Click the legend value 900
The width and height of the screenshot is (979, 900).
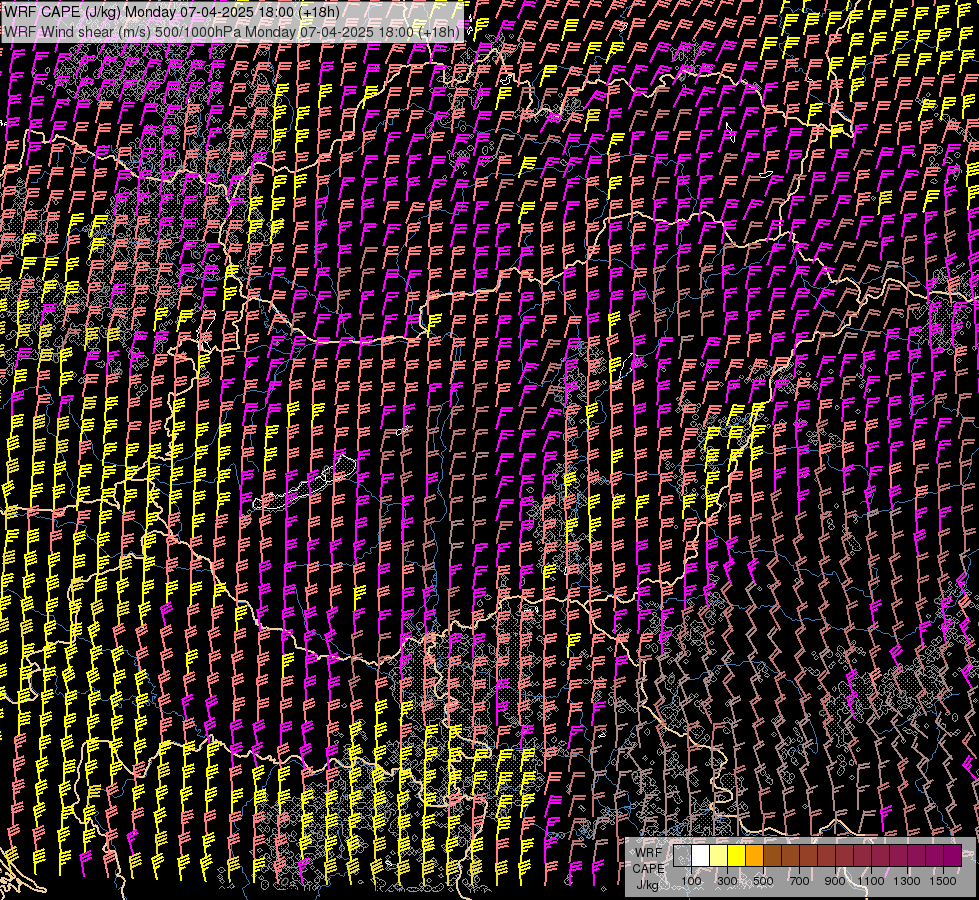point(835,881)
